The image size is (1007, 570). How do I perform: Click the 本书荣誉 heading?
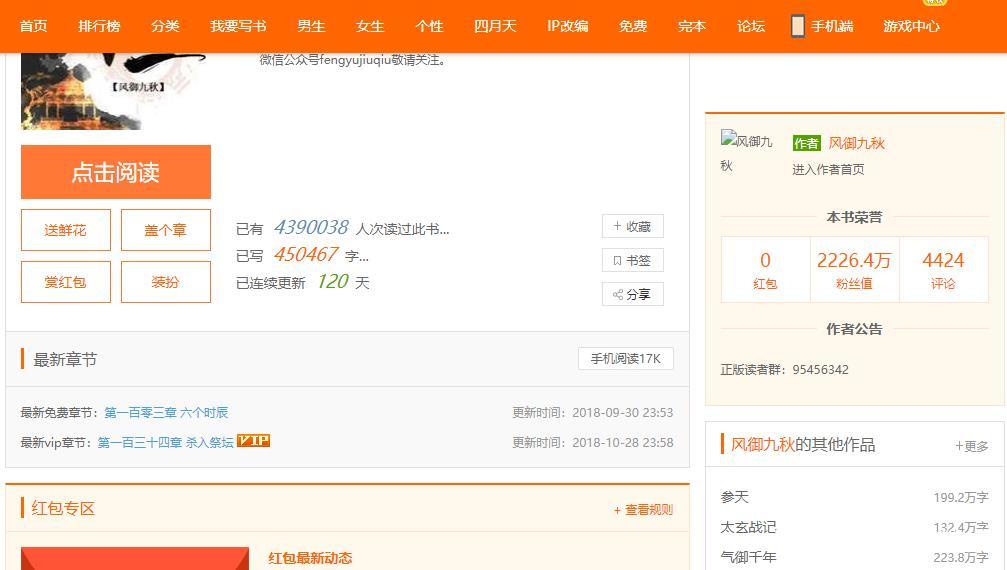click(854, 217)
